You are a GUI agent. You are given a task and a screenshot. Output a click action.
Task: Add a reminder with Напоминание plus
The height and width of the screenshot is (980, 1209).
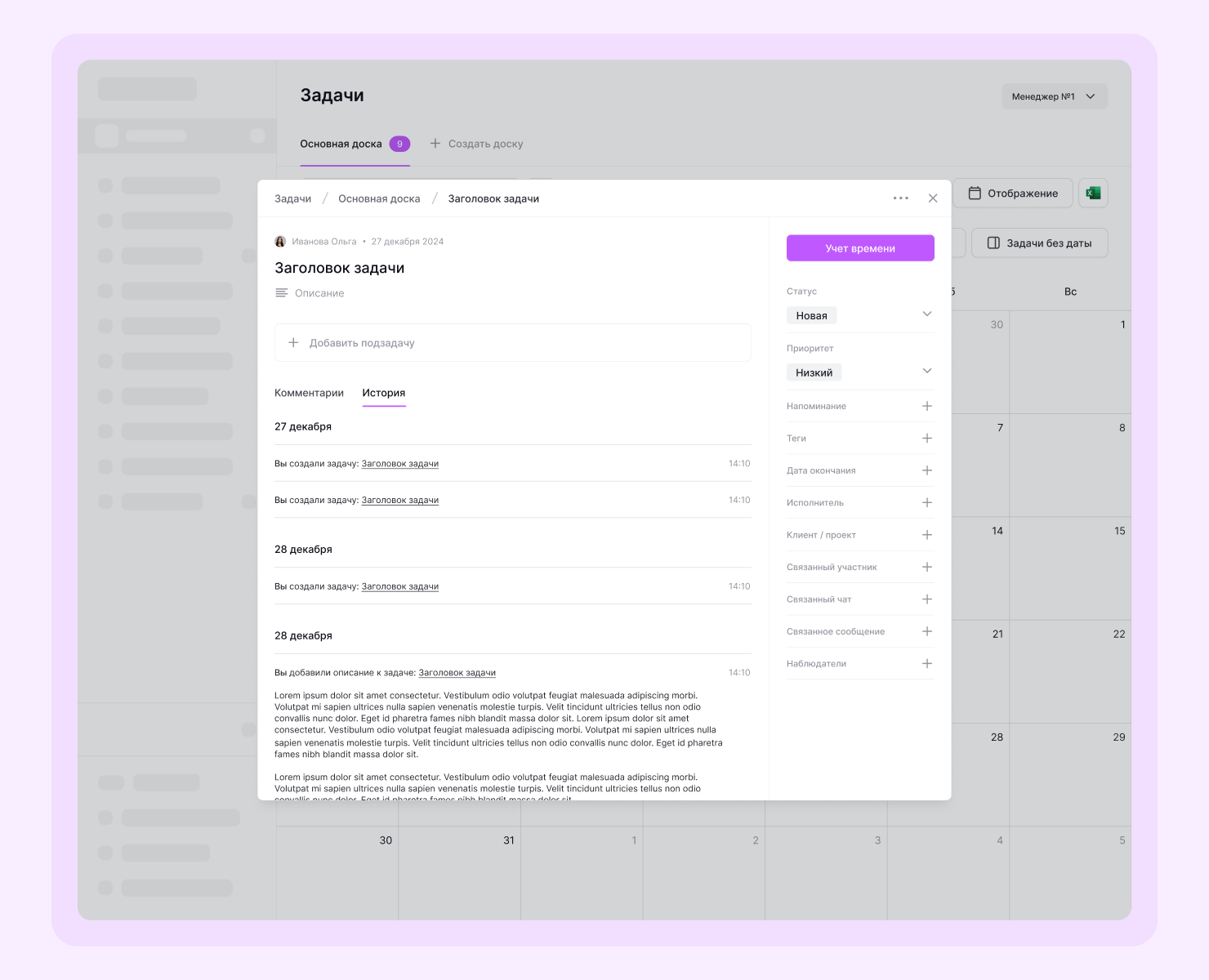(927, 406)
